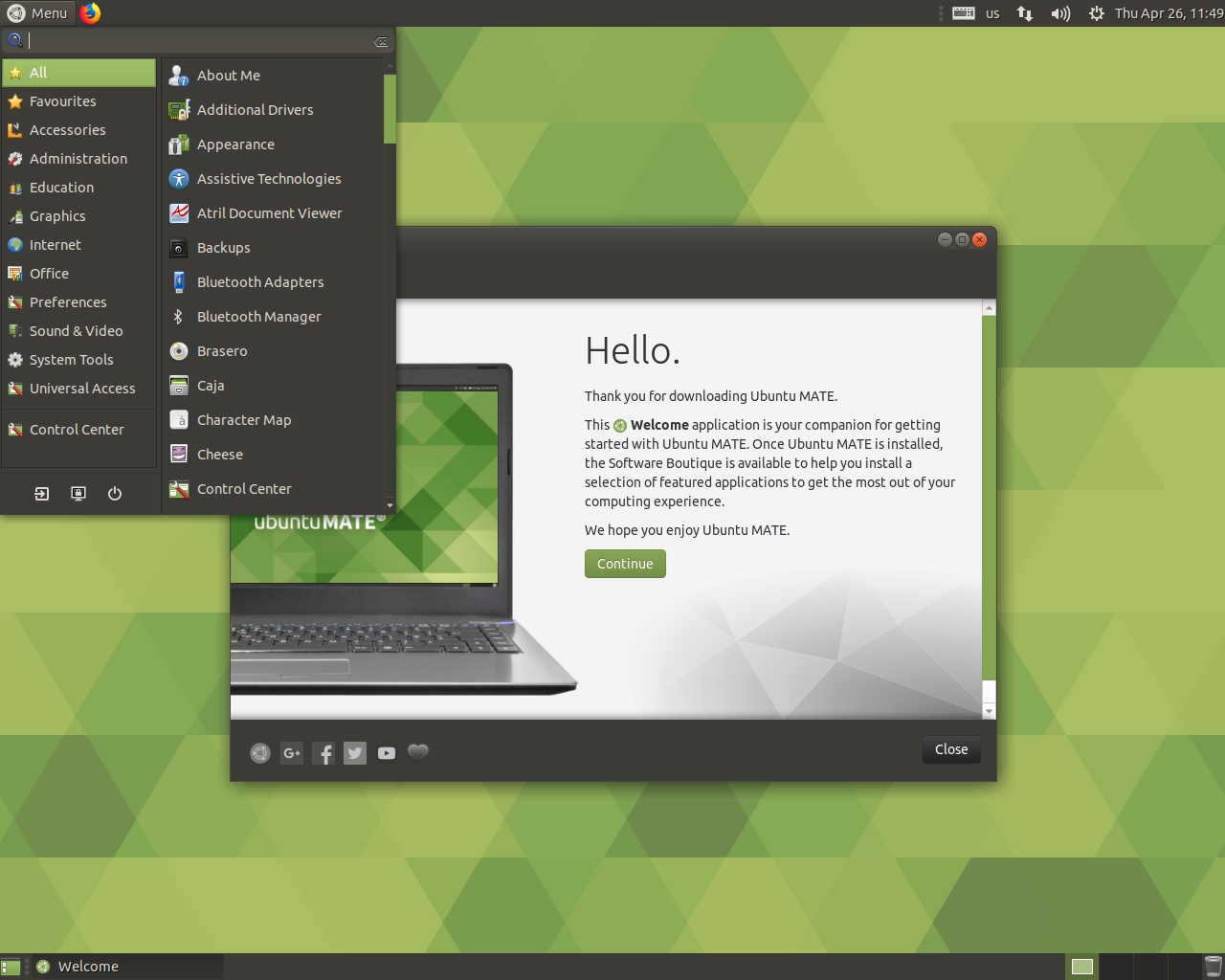
Task: Launch About Me
Action: pos(273,76)
